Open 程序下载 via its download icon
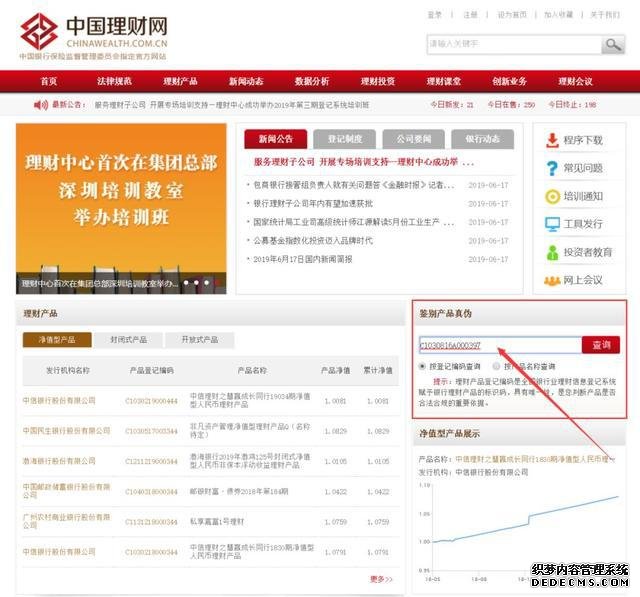This screenshot has height=597, width=640. click(552, 140)
